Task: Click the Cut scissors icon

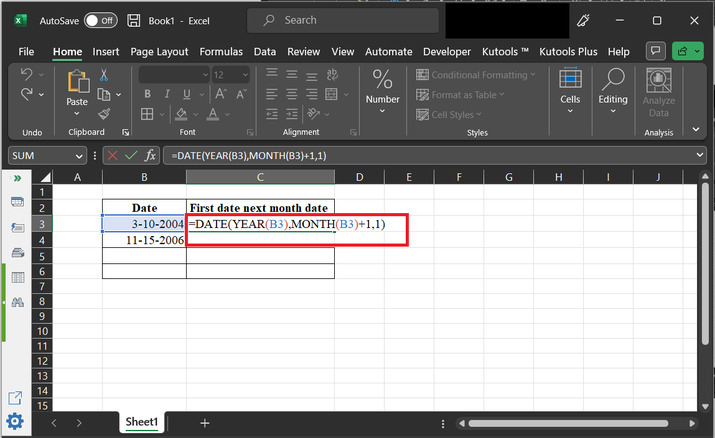Action: click(x=104, y=76)
